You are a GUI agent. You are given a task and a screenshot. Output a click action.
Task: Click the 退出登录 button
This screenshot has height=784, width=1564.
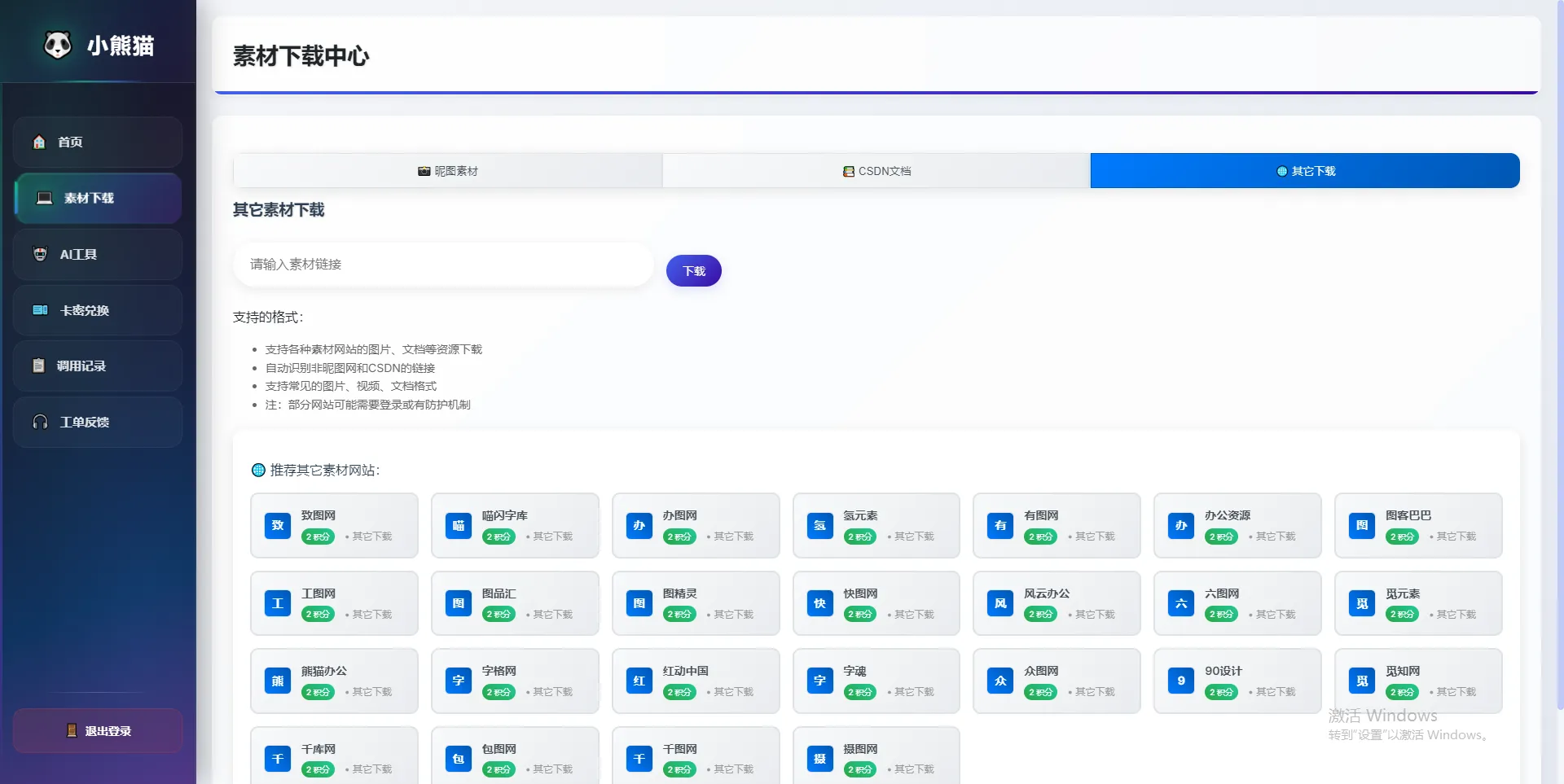[x=98, y=731]
